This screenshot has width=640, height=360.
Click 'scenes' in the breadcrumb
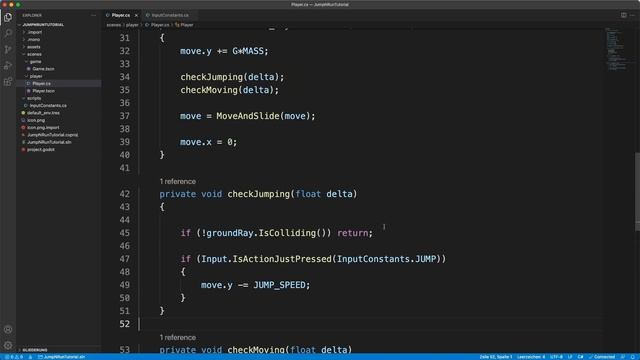(x=113, y=25)
